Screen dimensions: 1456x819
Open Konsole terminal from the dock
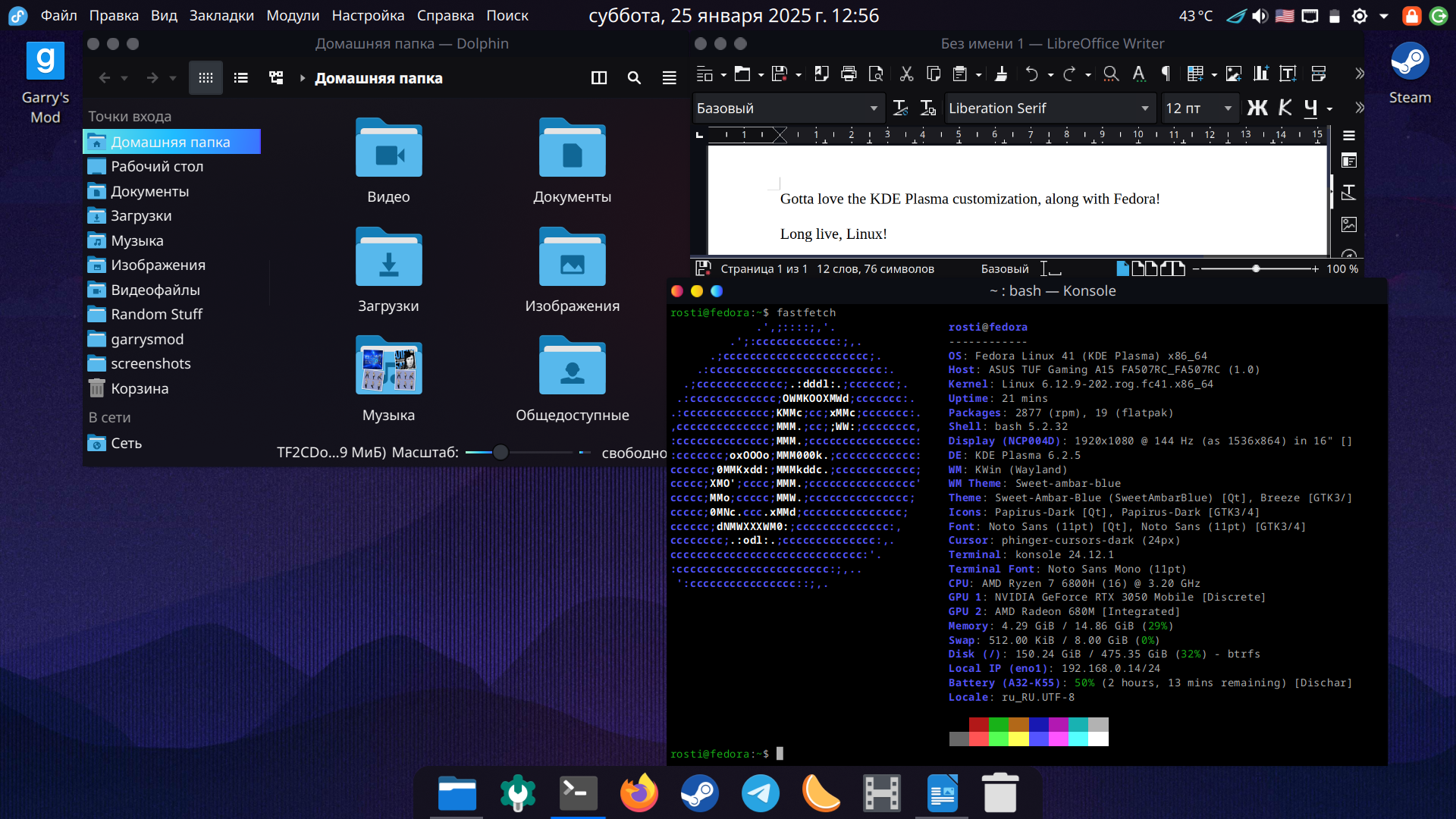click(x=578, y=793)
